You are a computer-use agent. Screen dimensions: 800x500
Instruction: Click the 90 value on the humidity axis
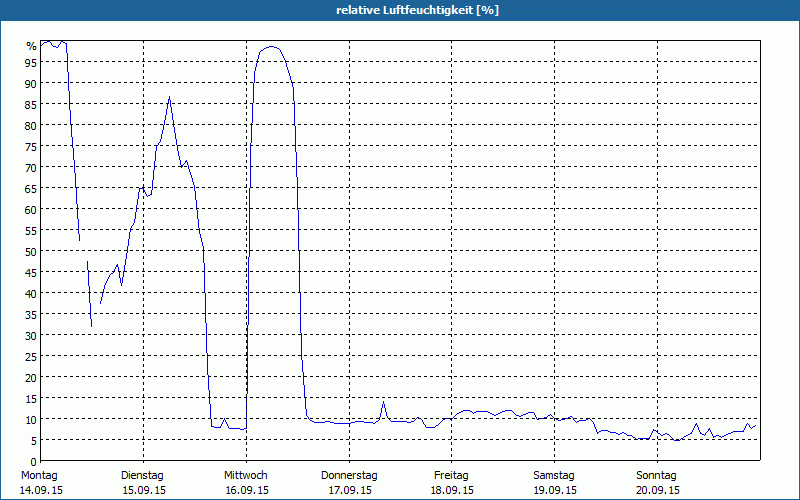click(31, 83)
